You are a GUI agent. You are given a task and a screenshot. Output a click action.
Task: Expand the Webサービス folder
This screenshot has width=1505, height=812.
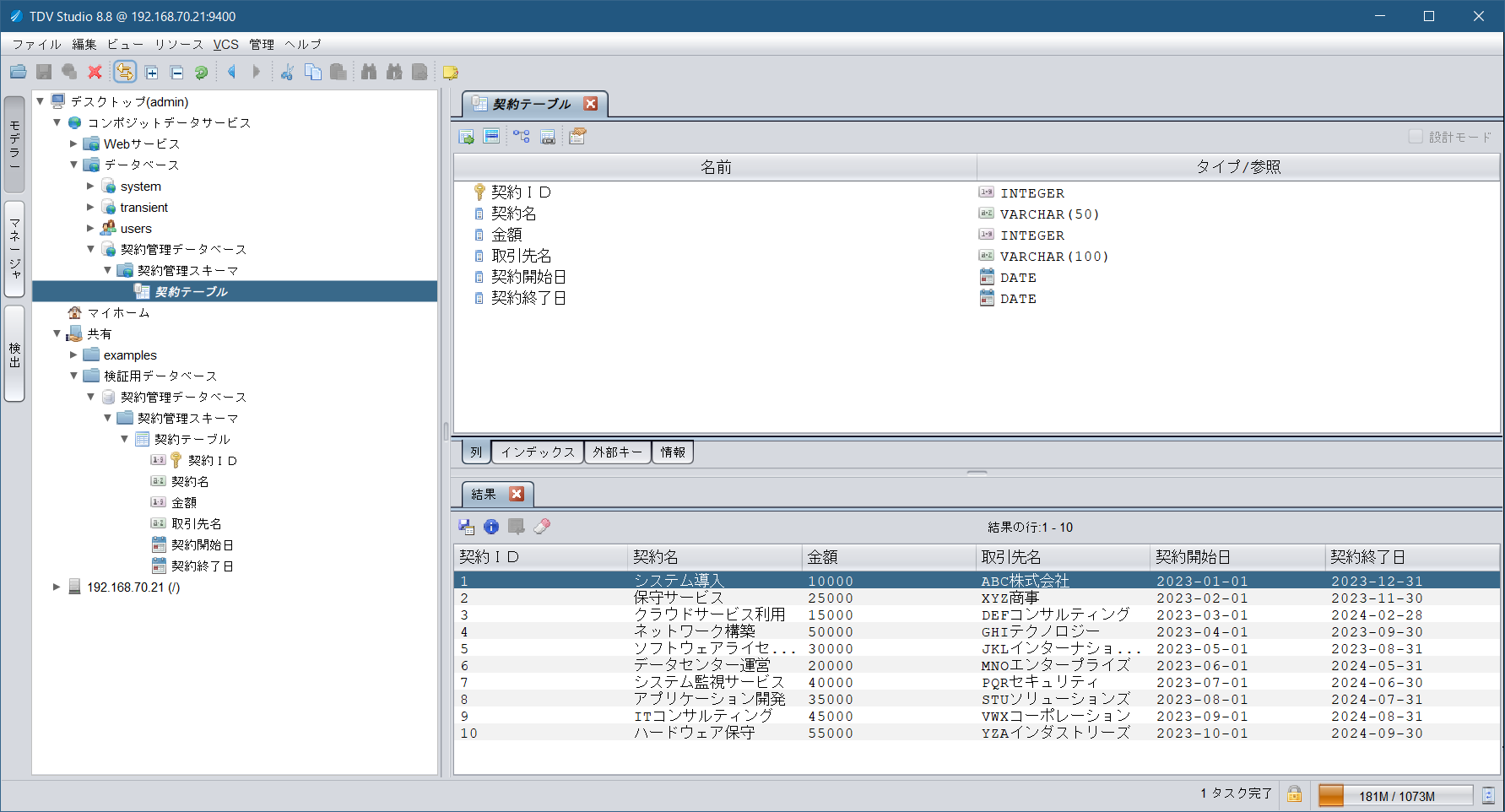(73, 143)
